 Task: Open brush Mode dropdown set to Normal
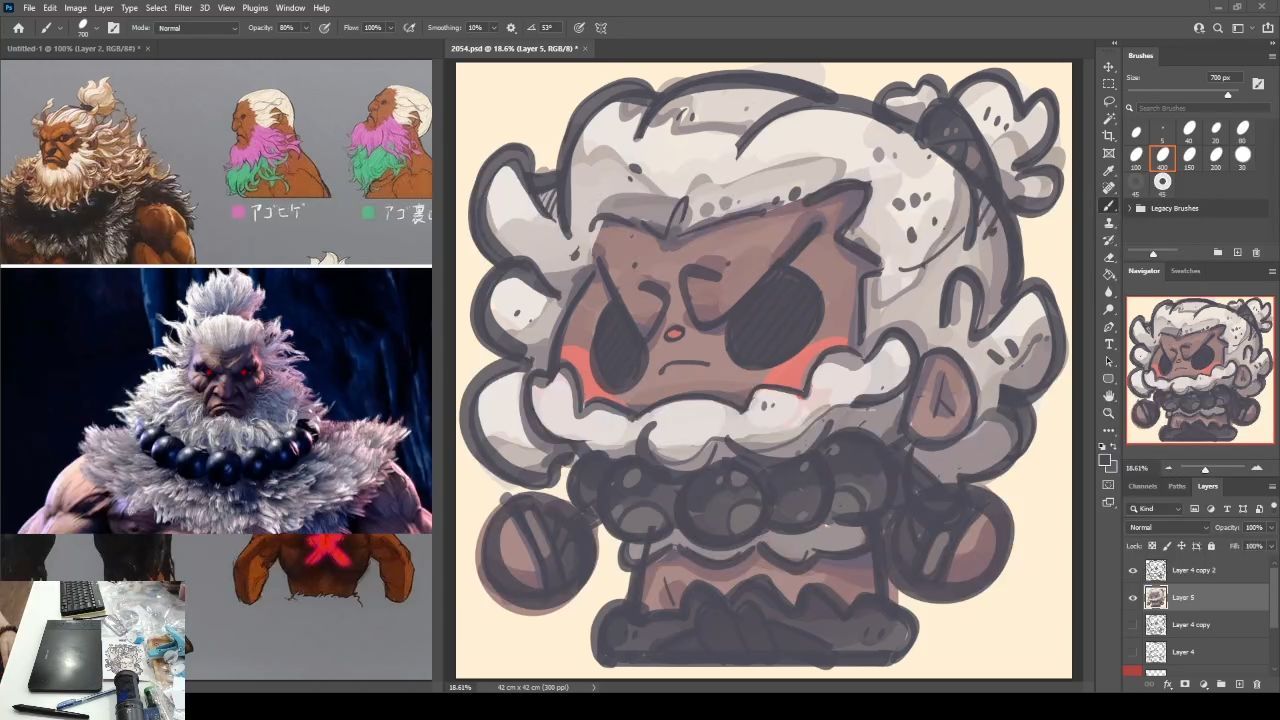(198, 28)
